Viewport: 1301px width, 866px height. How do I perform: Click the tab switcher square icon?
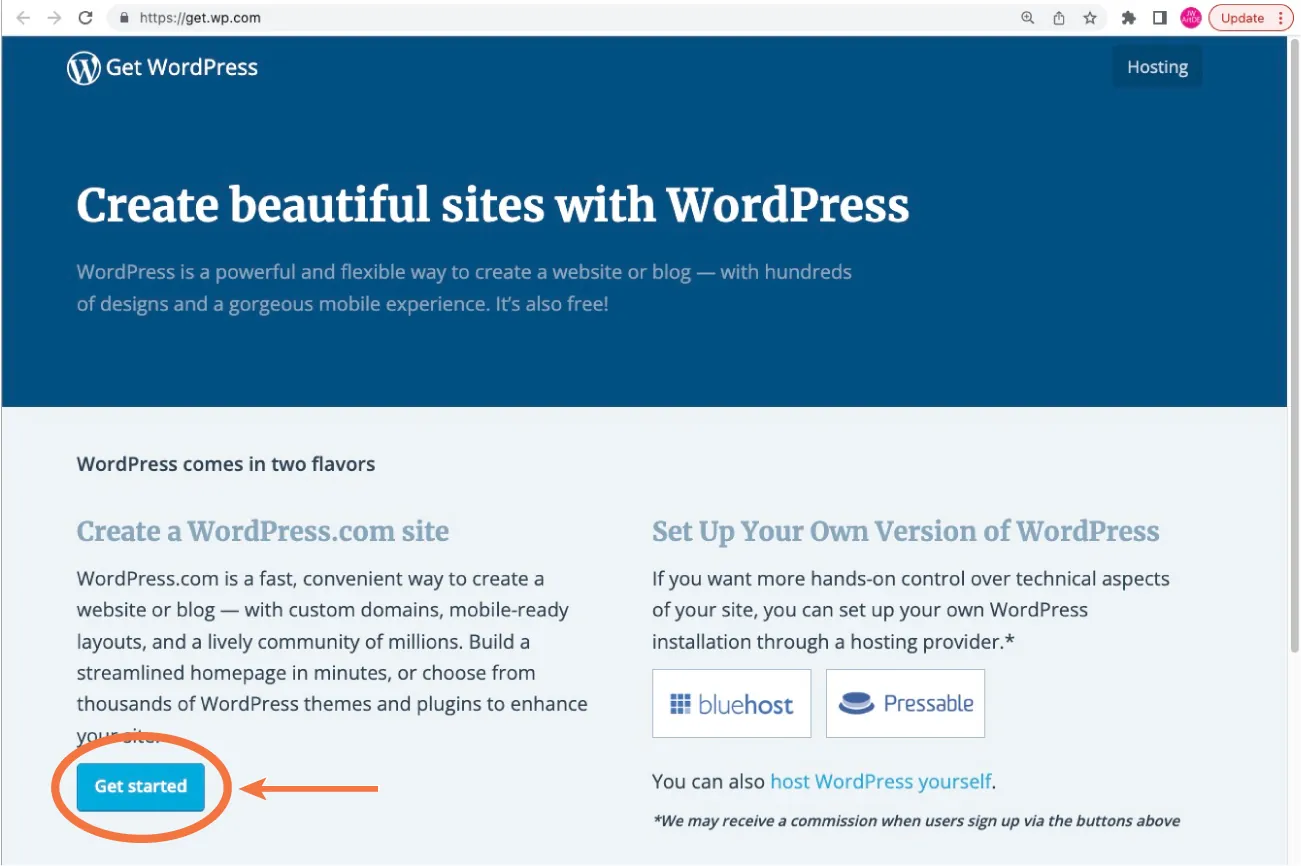pyautogui.click(x=1159, y=17)
